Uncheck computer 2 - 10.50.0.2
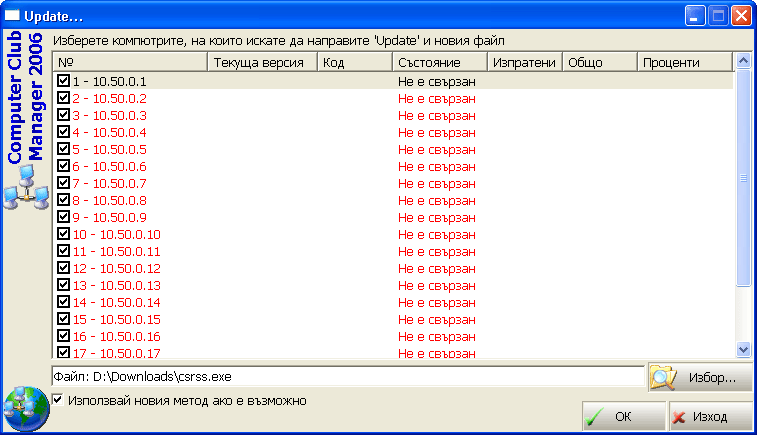The height and width of the screenshot is (435, 757). tap(63, 98)
